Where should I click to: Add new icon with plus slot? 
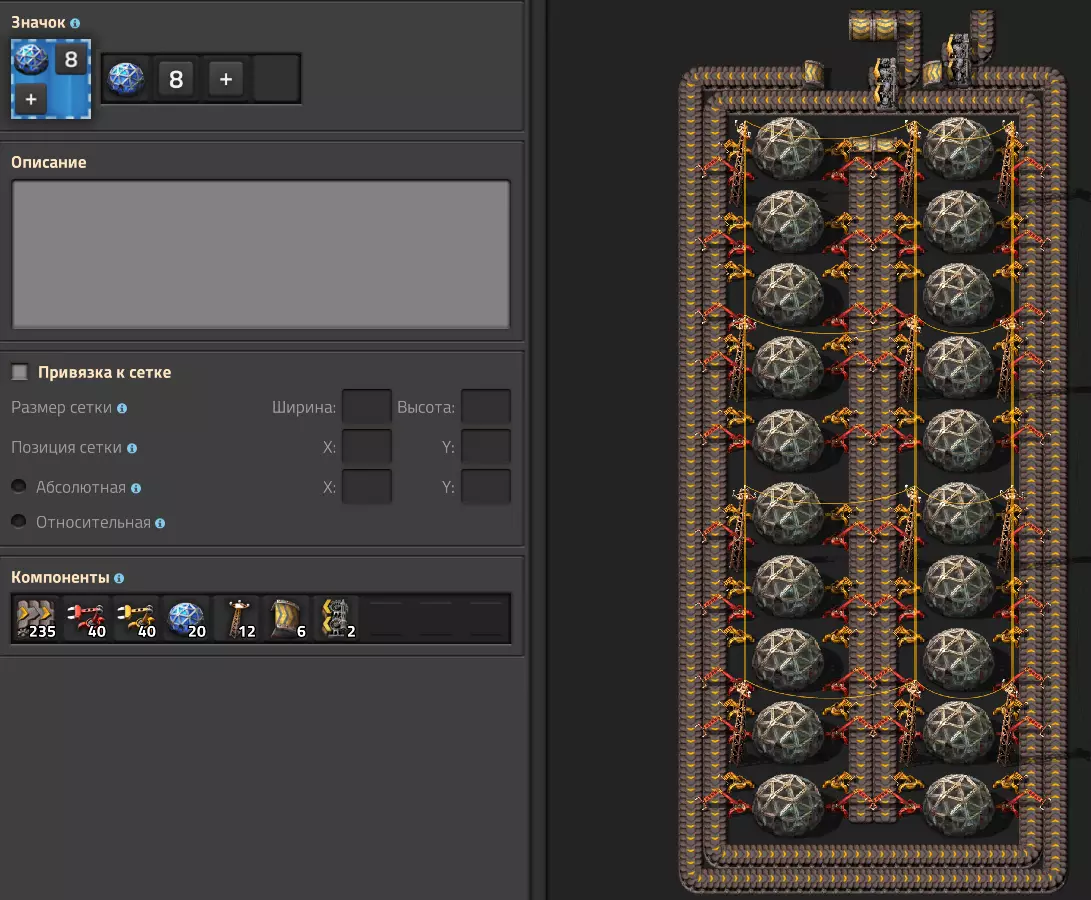point(226,79)
